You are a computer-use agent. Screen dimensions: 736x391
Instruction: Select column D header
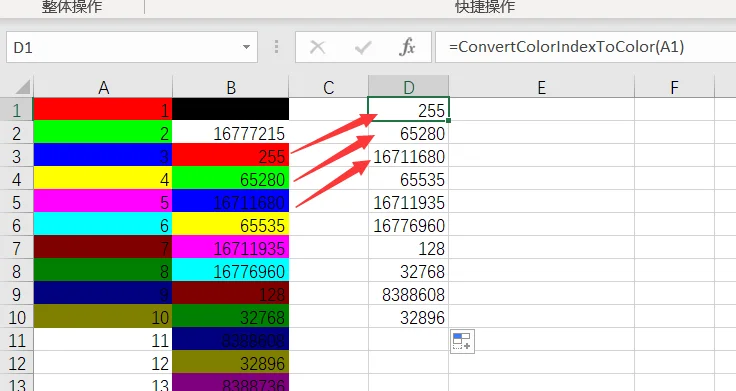tap(409, 87)
